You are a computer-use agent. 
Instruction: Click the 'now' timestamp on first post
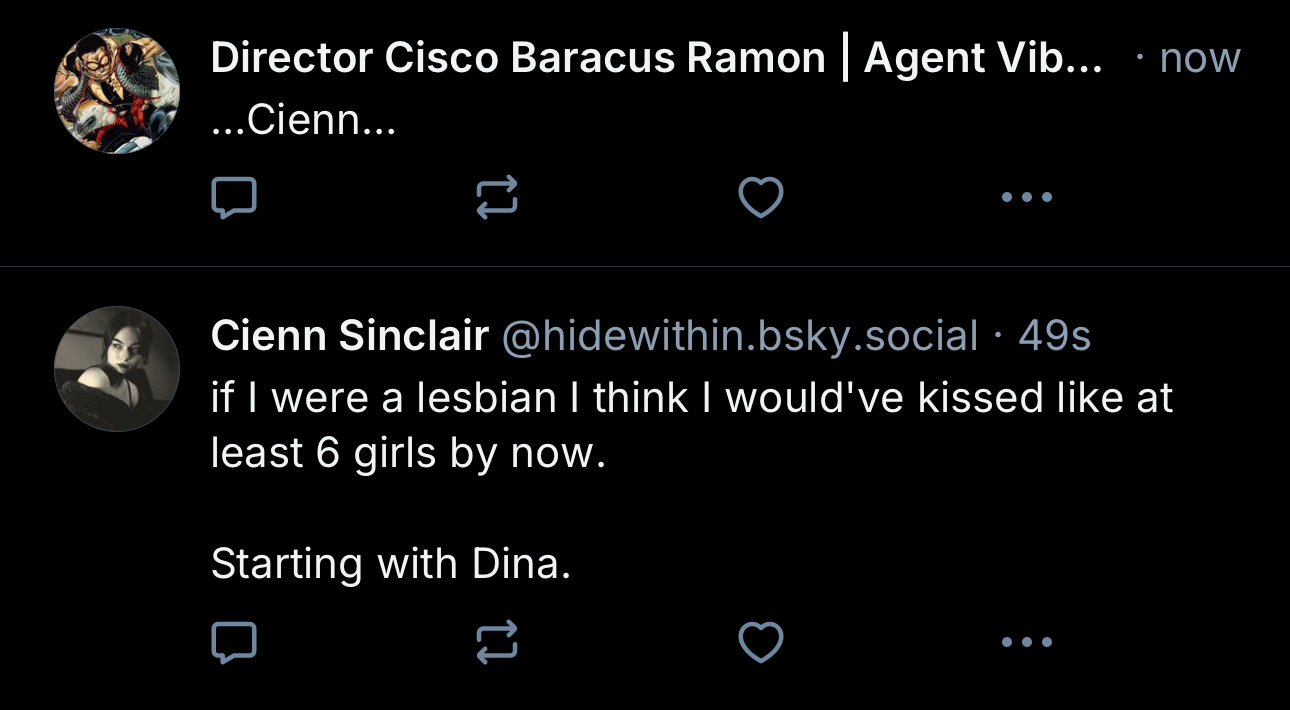coord(1199,59)
